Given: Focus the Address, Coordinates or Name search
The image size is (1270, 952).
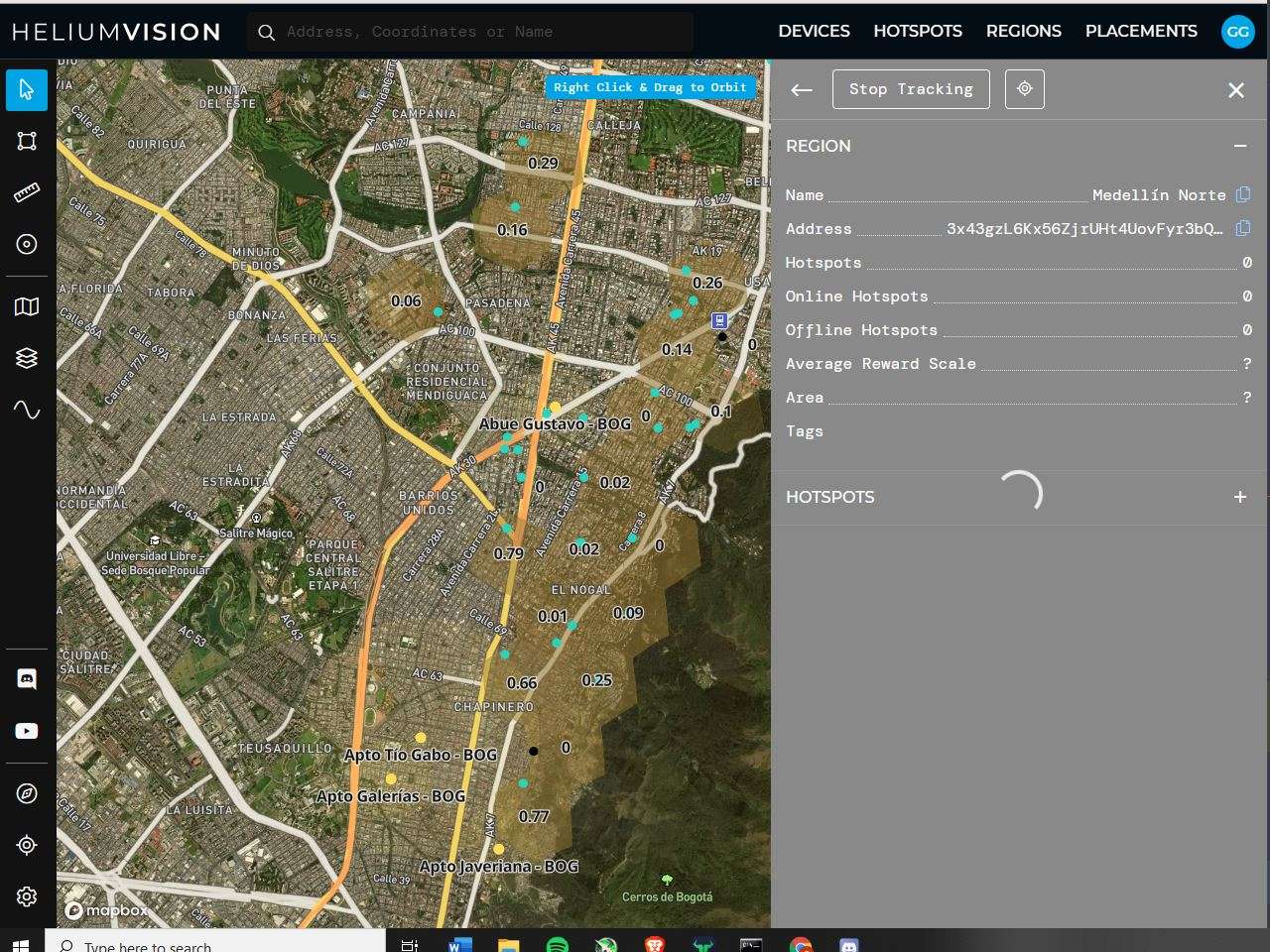Looking at the screenshot, I should (470, 32).
